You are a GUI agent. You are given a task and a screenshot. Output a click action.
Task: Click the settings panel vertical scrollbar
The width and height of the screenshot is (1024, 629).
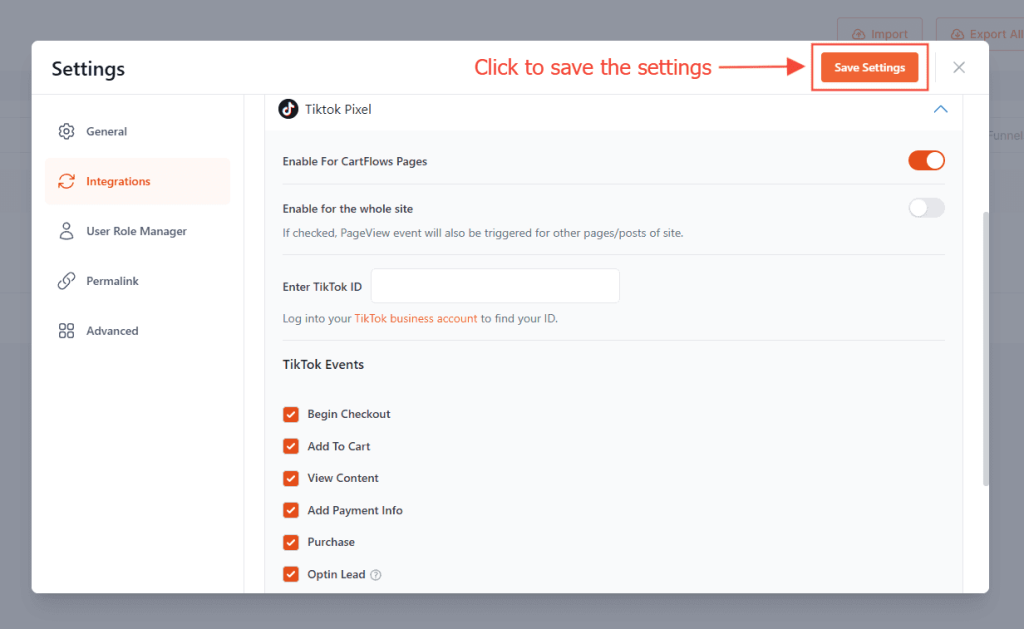[986, 350]
